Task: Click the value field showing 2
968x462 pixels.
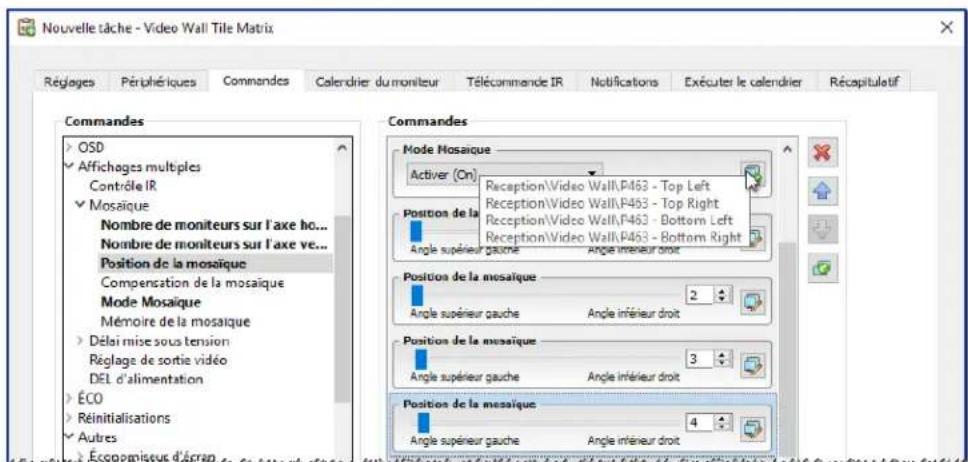Action: tap(700, 296)
